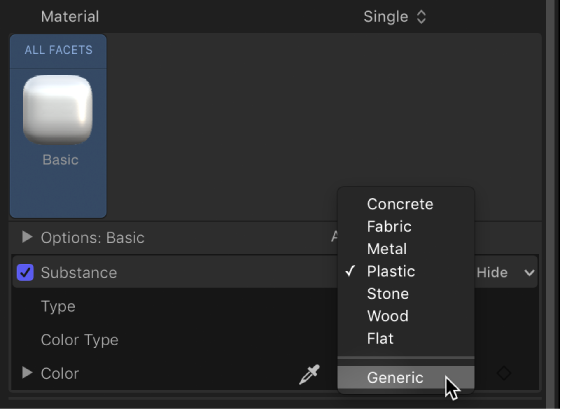Click the Color Type parameter label

(80, 340)
